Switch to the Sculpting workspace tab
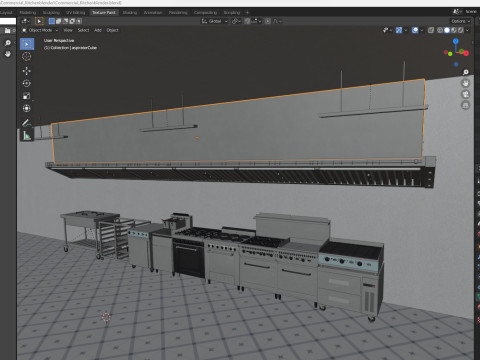480x360 pixels. pos(51,12)
